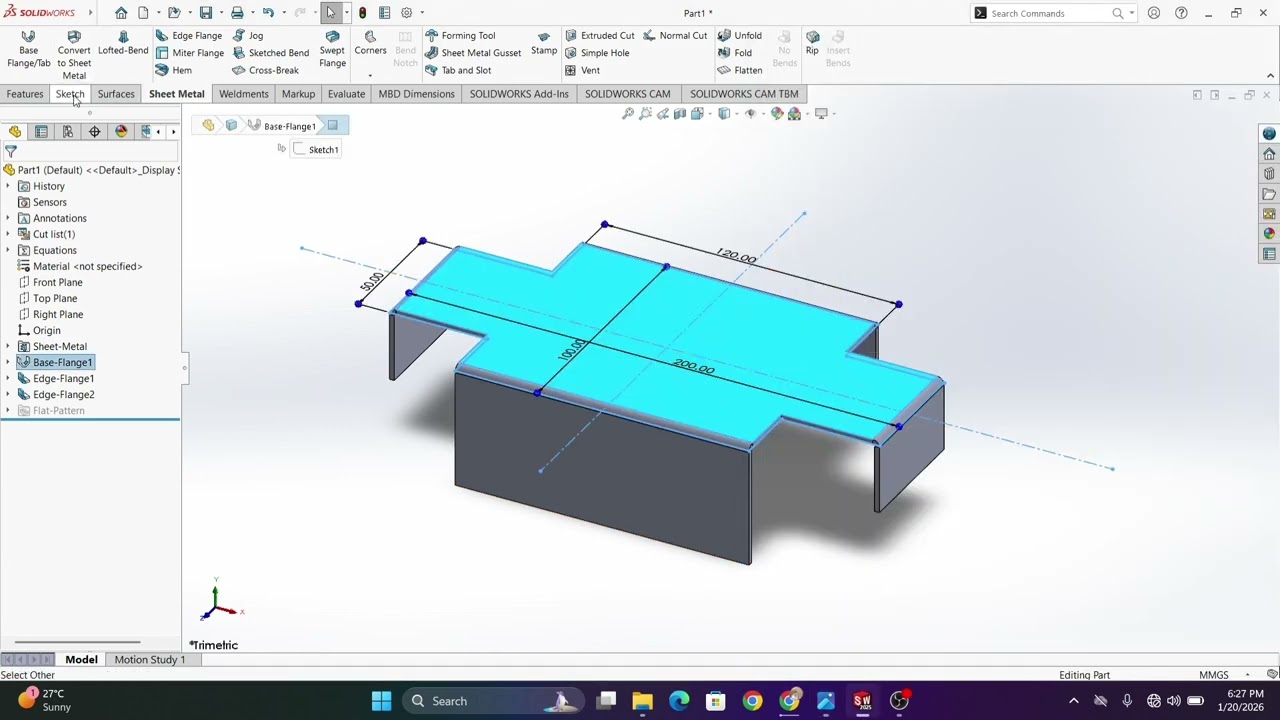This screenshot has height=720, width=1280.
Task: Click the 200.00 dimension value
Action: point(694,367)
